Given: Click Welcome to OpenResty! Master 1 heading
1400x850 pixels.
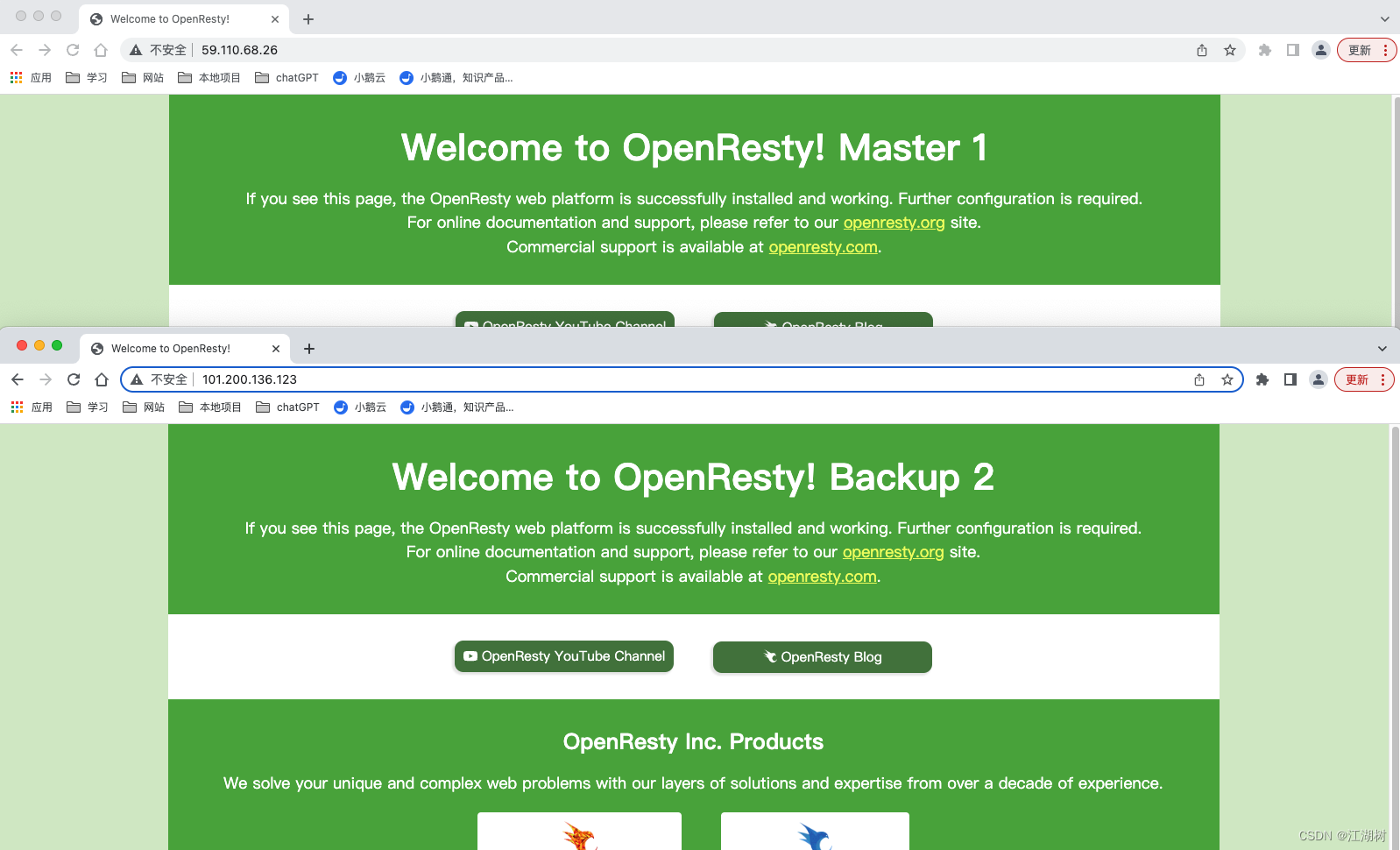Looking at the screenshot, I should click(x=694, y=148).
